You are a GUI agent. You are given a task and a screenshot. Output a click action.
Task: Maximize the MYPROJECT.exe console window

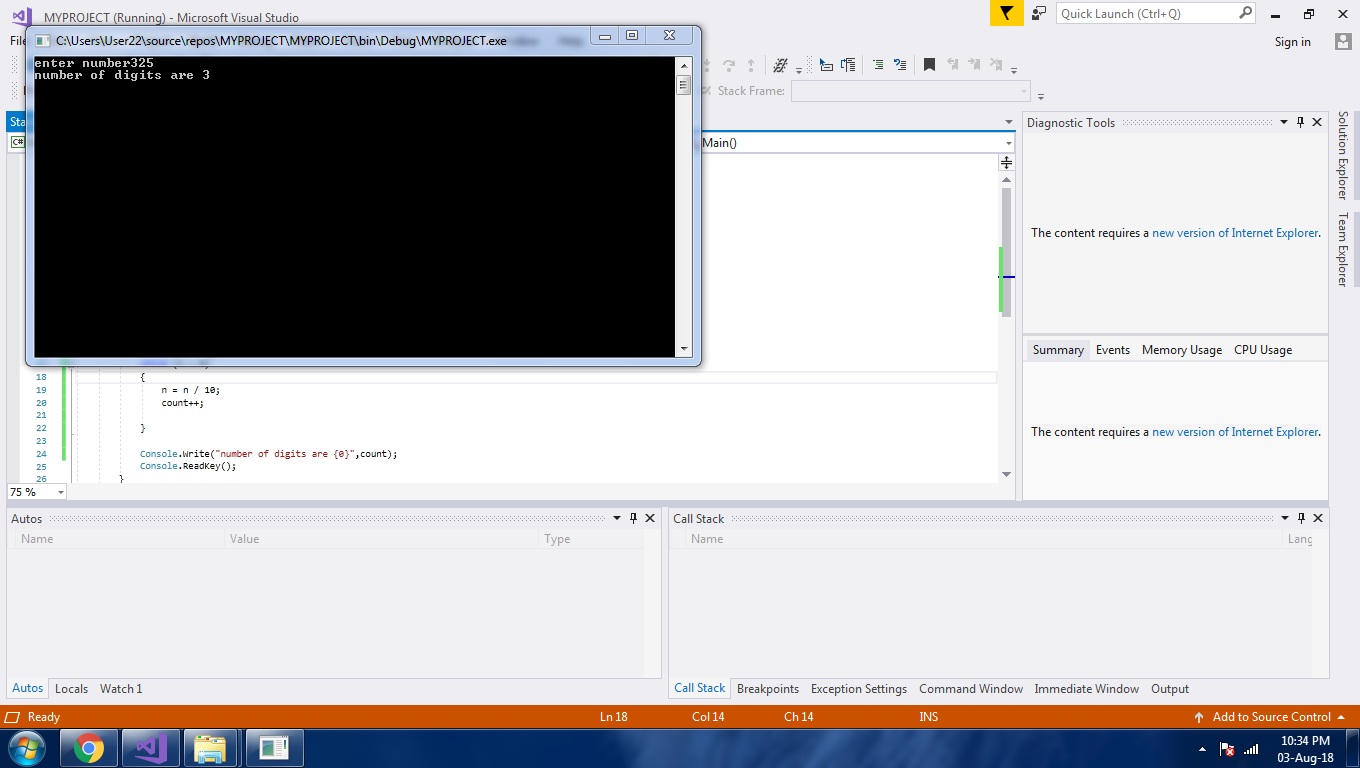click(x=632, y=36)
